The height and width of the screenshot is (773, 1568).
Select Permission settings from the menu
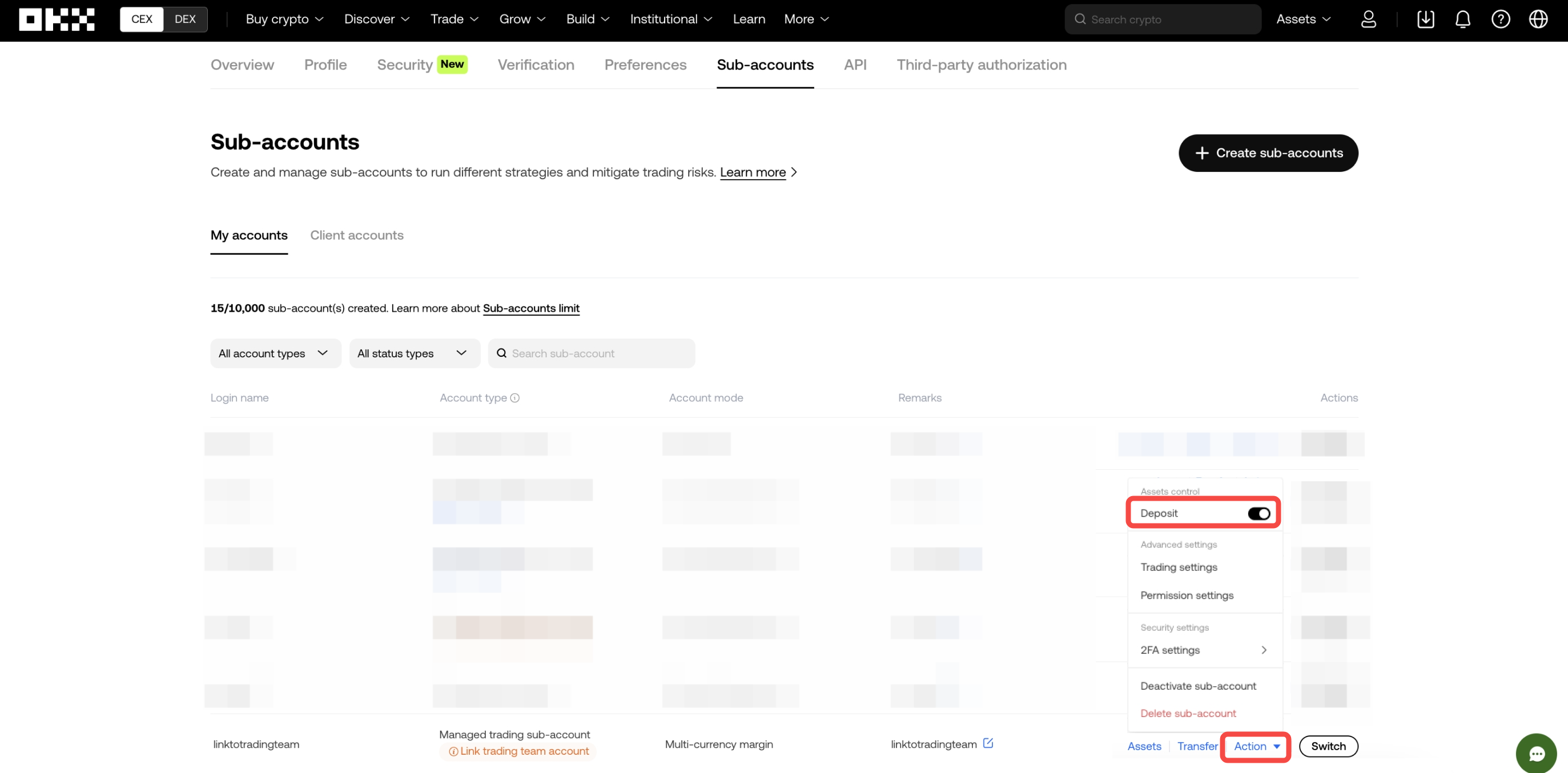tap(1187, 595)
